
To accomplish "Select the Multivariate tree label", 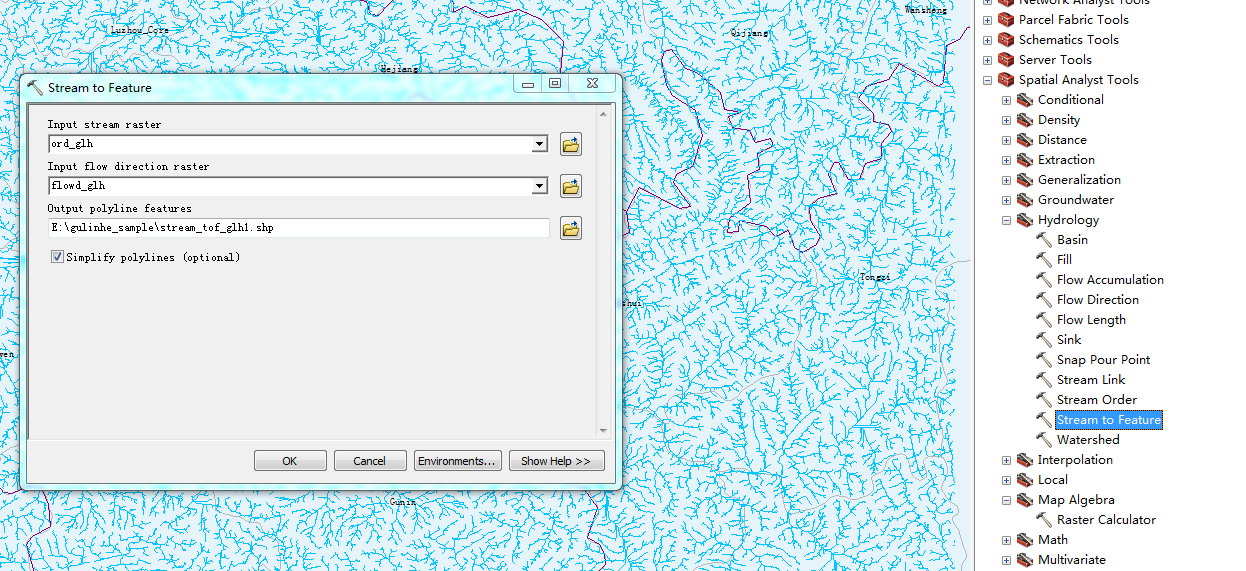I will (x=1071, y=560).
